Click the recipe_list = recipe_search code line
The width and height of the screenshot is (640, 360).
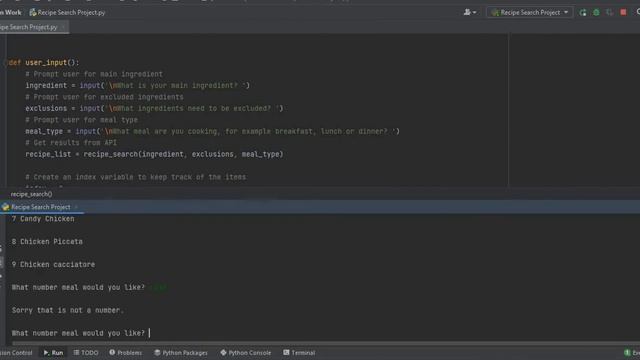pyautogui.click(x=154, y=154)
